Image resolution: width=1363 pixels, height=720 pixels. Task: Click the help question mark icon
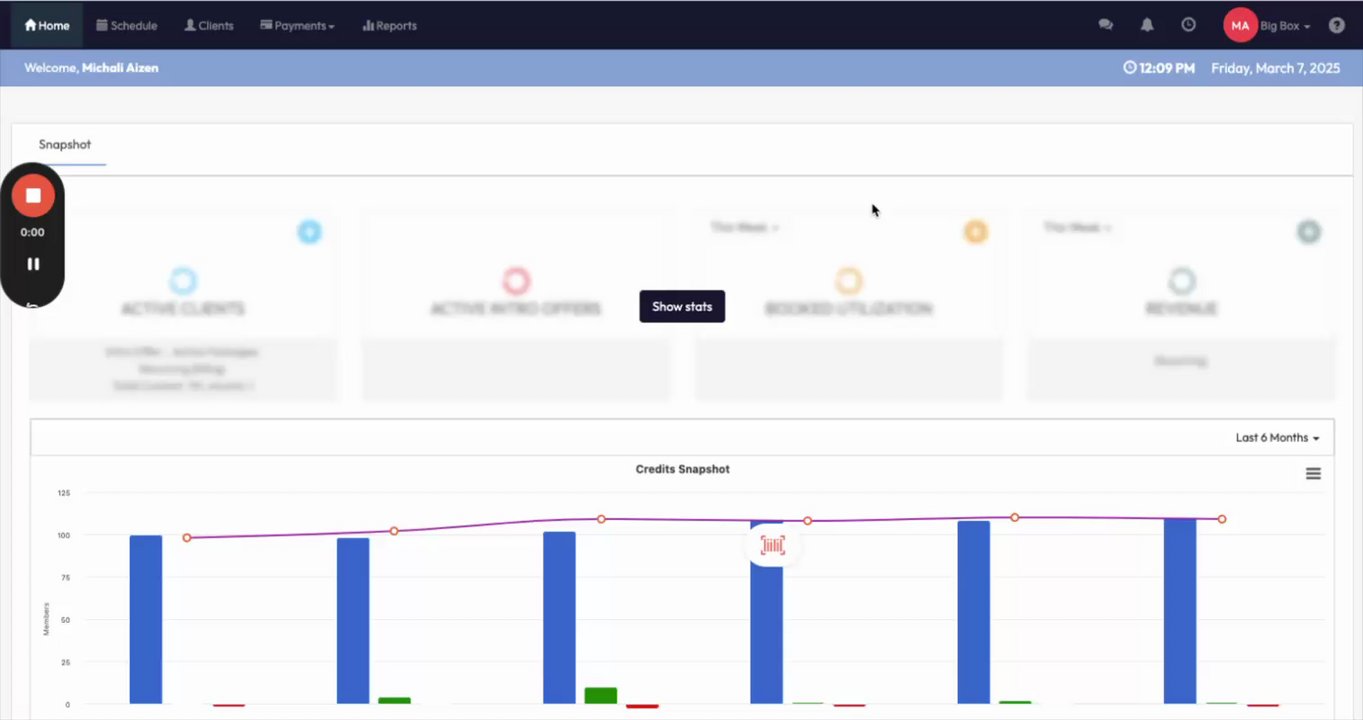(1337, 25)
